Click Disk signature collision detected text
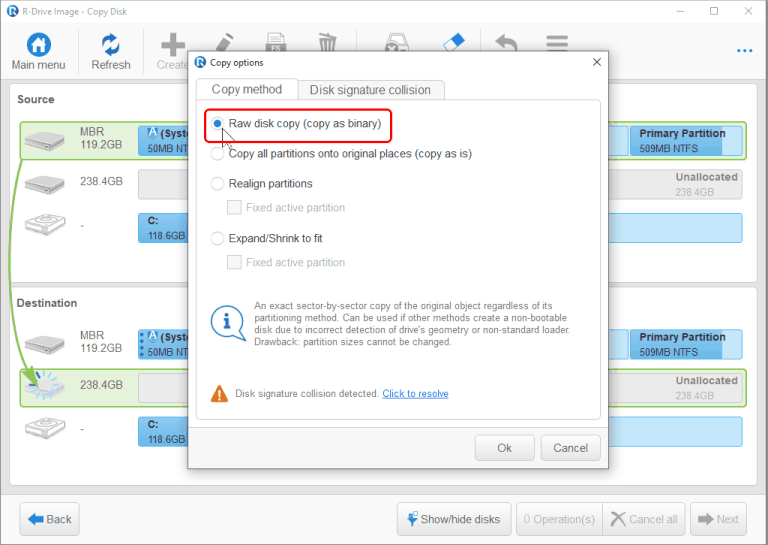 coord(307,394)
